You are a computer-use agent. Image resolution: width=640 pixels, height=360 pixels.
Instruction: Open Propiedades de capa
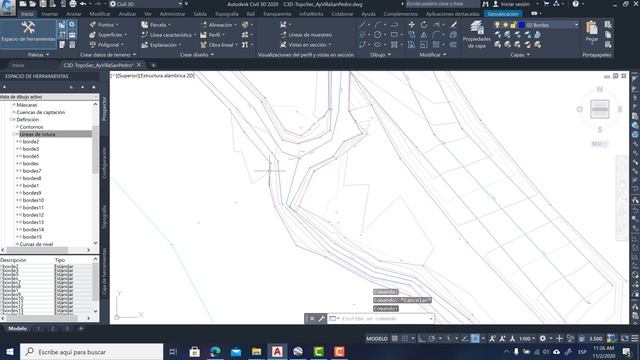(476, 34)
